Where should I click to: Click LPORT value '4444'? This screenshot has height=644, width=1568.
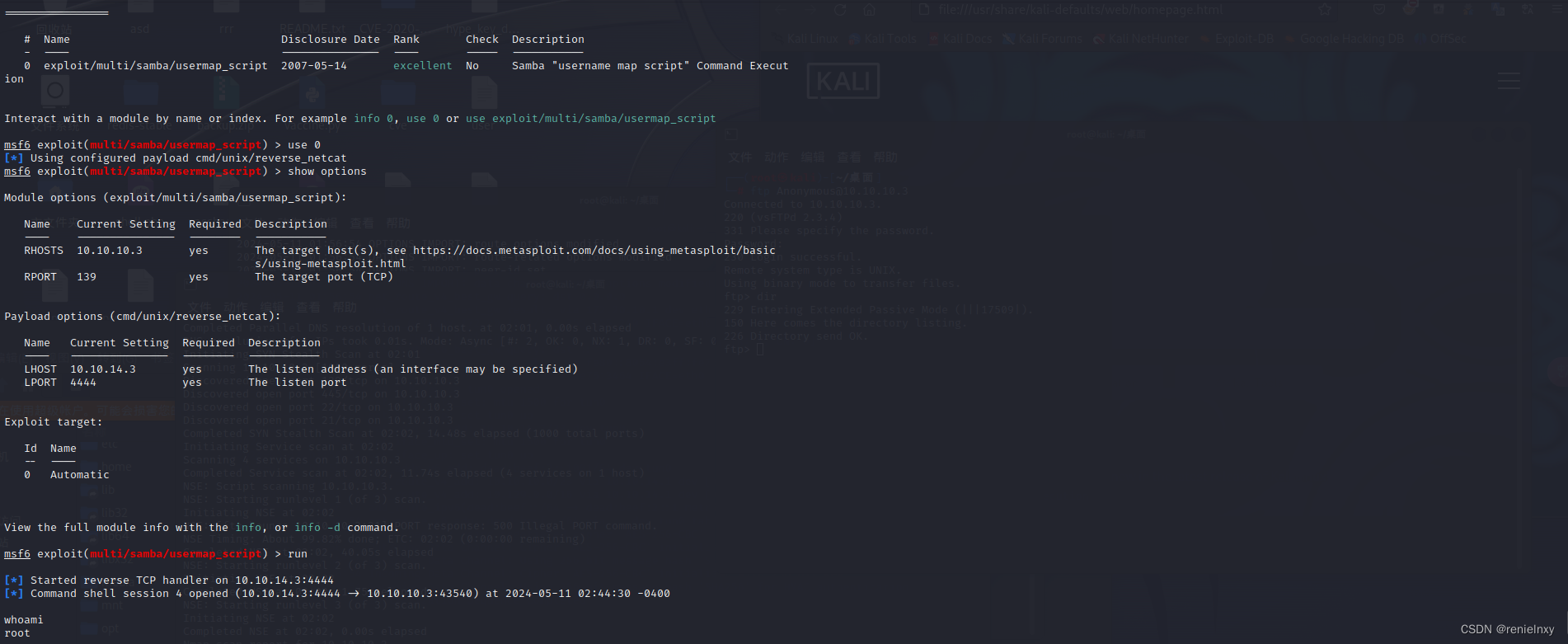pyautogui.click(x=83, y=383)
